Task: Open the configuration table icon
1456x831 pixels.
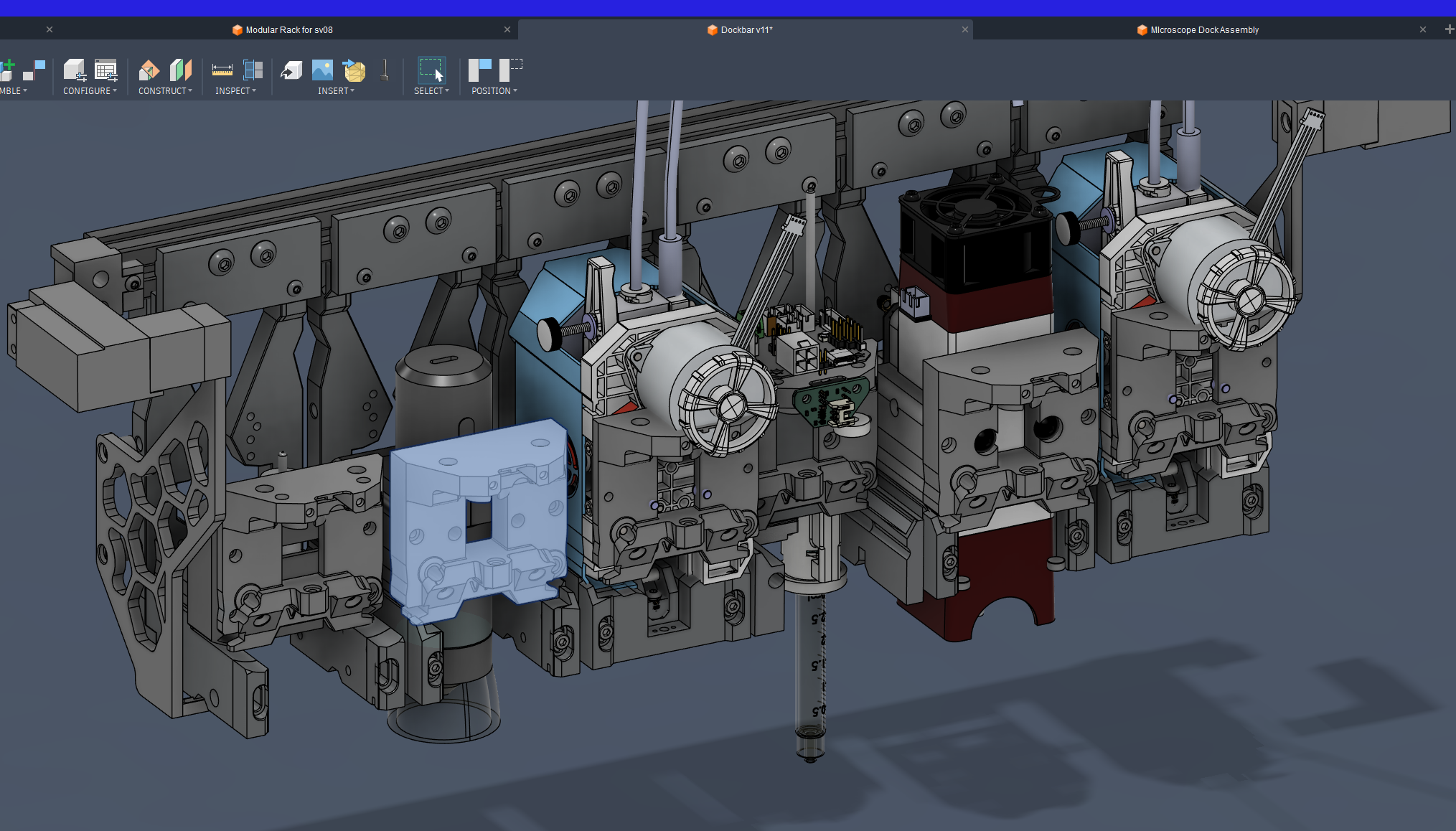Action: (105, 70)
